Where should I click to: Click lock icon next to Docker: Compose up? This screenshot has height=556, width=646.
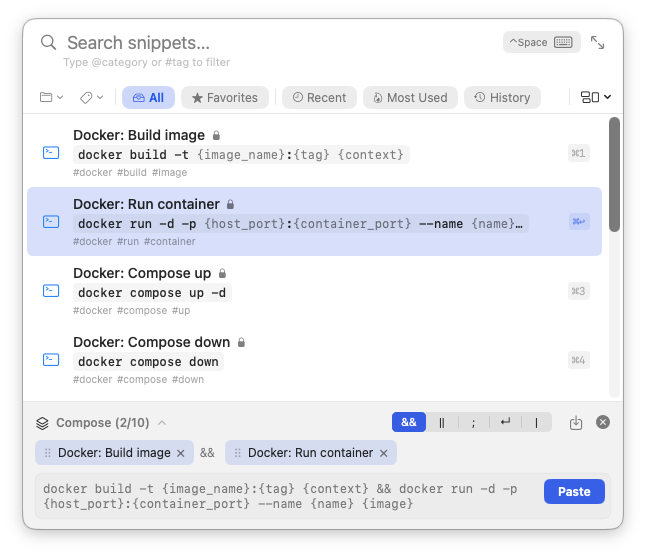pos(222,273)
